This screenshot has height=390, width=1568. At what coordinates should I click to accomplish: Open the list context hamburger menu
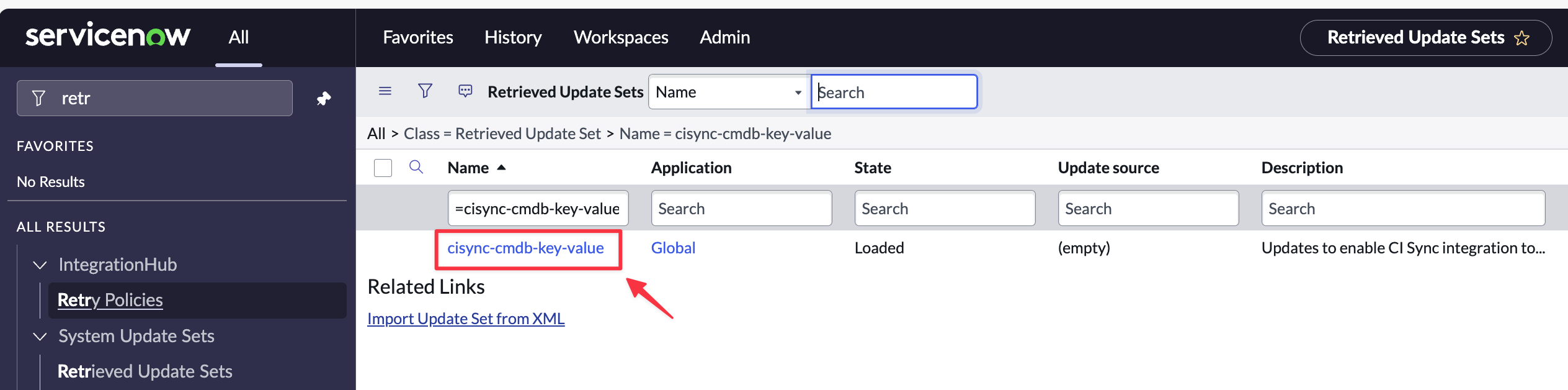(385, 91)
